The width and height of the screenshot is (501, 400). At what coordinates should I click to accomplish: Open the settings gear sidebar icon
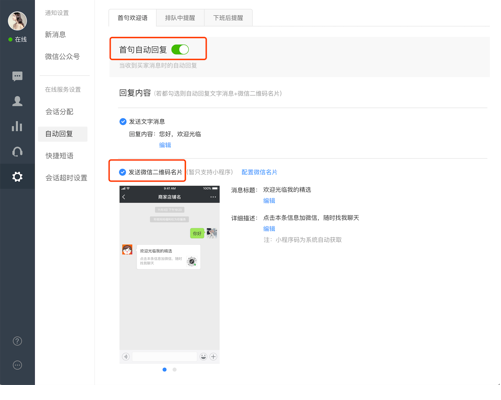[x=17, y=176]
